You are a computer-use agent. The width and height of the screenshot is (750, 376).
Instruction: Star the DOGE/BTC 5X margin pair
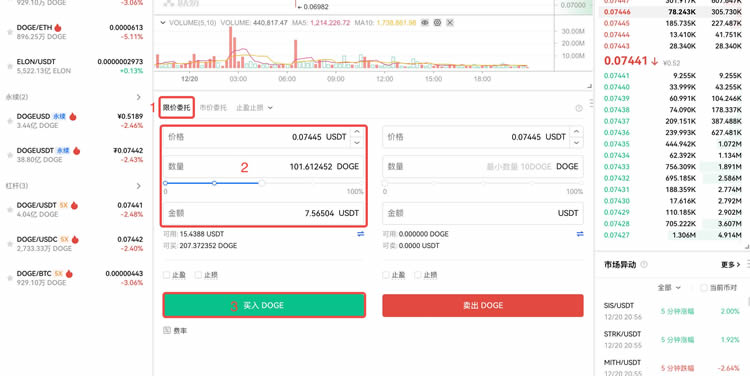pyautogui.click(x=10, y=278)
